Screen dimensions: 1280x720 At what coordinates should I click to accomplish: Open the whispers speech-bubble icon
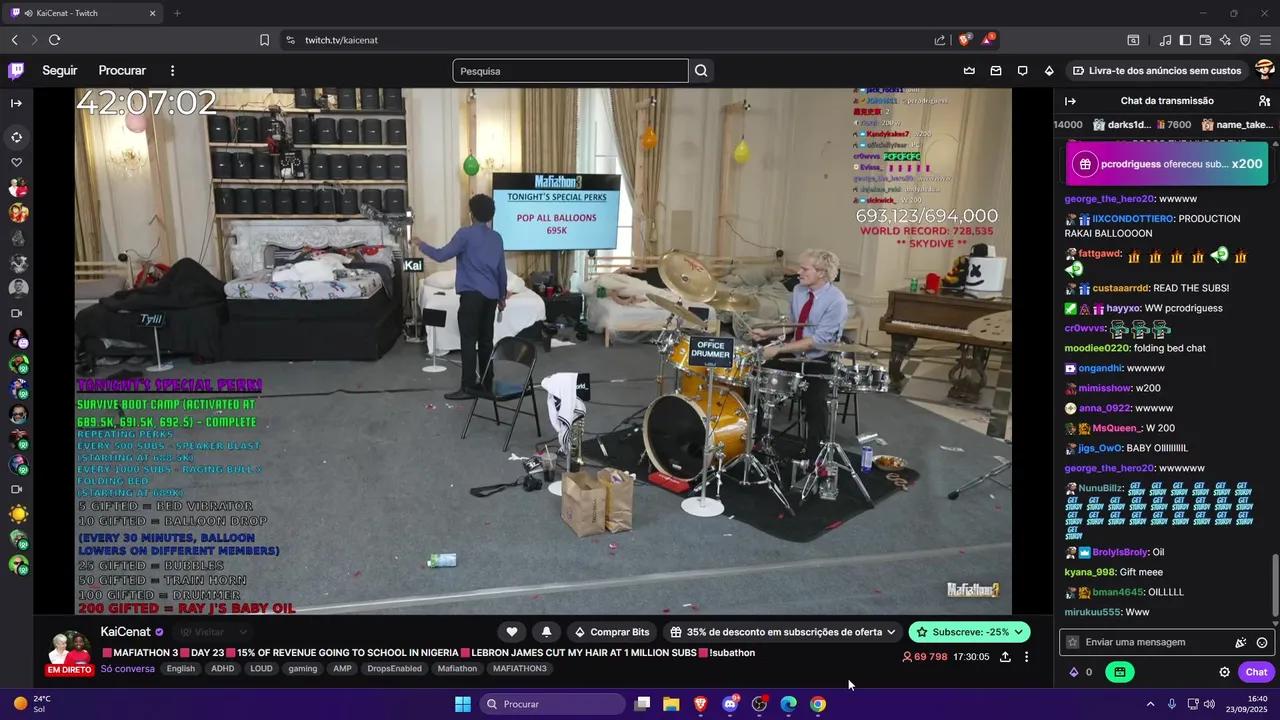tap(1022, 71)
